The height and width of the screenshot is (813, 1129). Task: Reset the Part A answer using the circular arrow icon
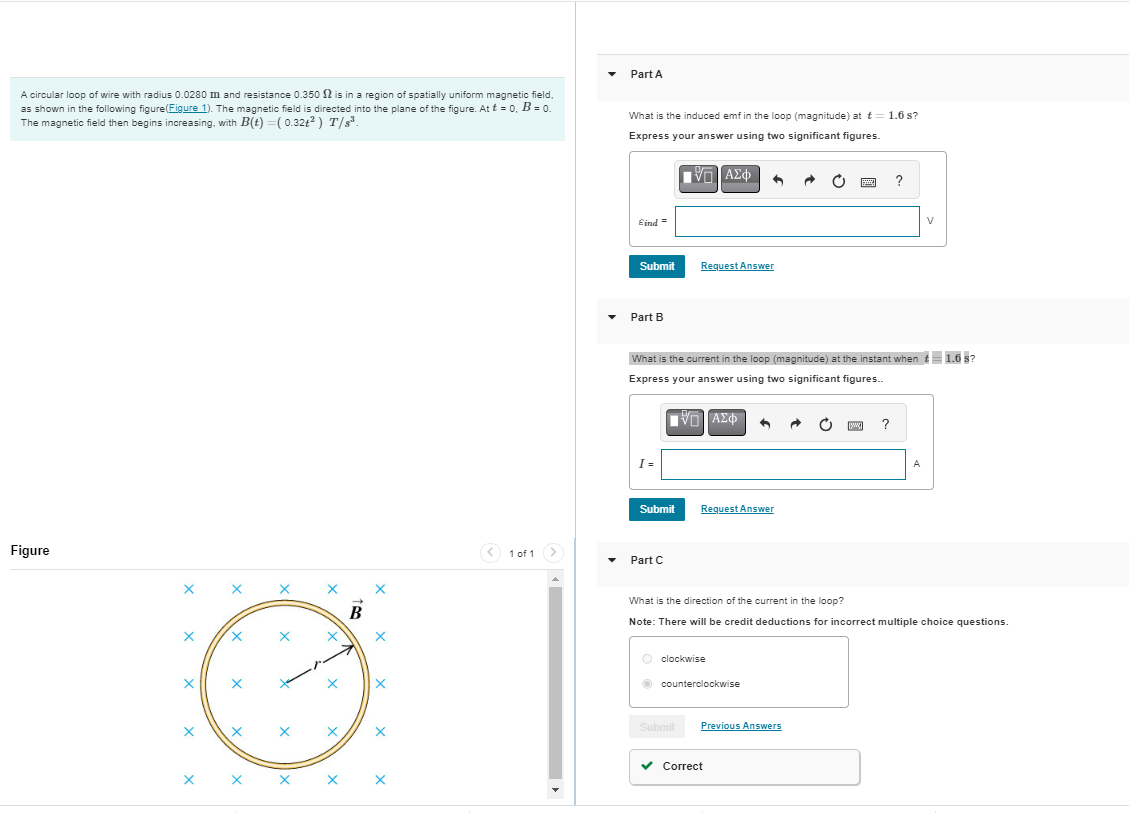tap(838, 181)
